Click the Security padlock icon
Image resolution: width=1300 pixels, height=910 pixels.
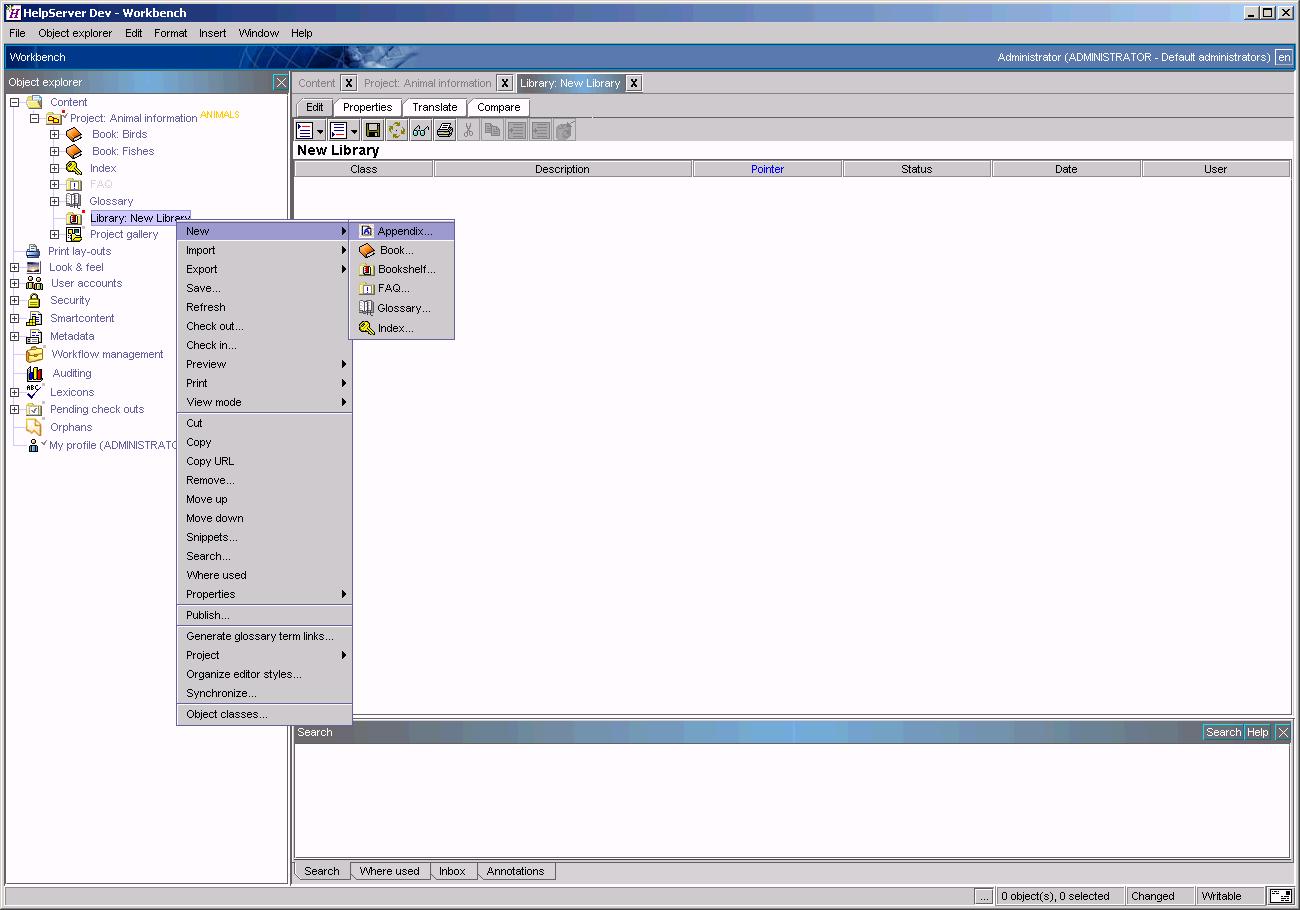(34, 300)
